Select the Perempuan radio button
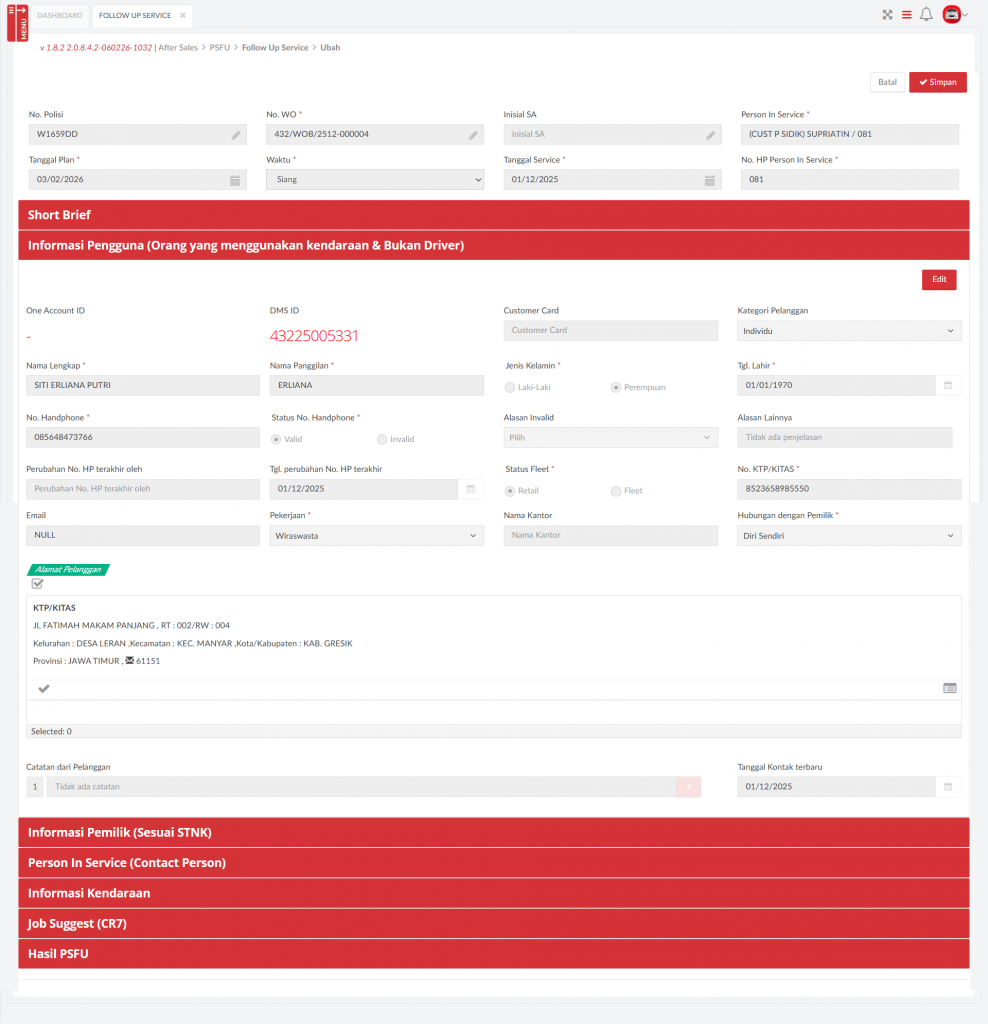The height and width of the screenshot is (1024, 988). 616,387
